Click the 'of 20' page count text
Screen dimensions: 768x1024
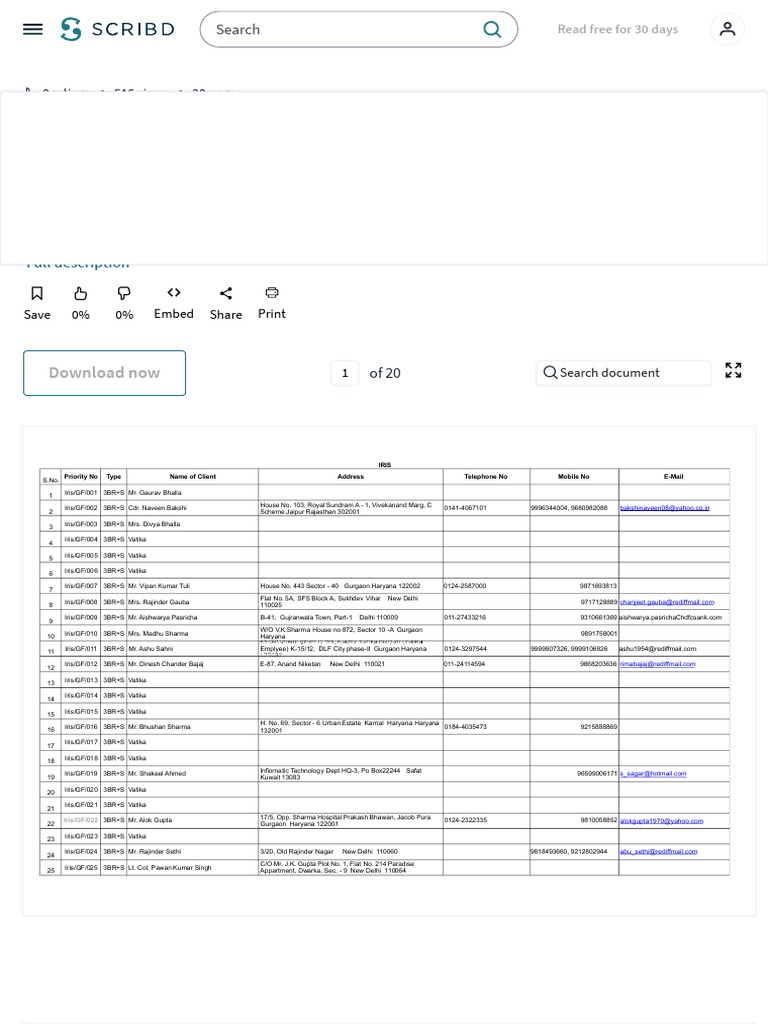(x=385, y=373)
